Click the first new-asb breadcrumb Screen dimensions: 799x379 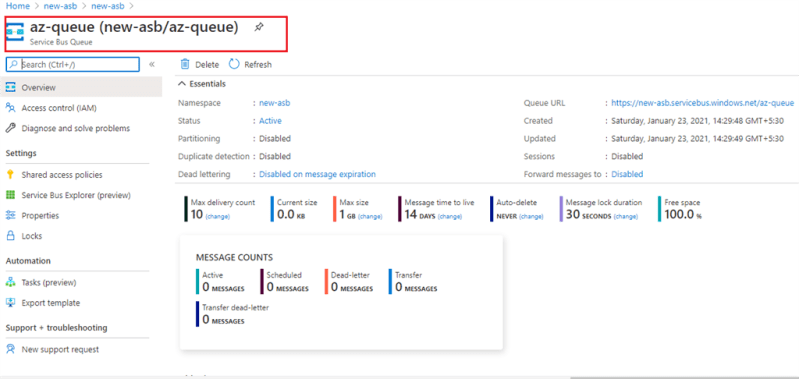[61, 6]
